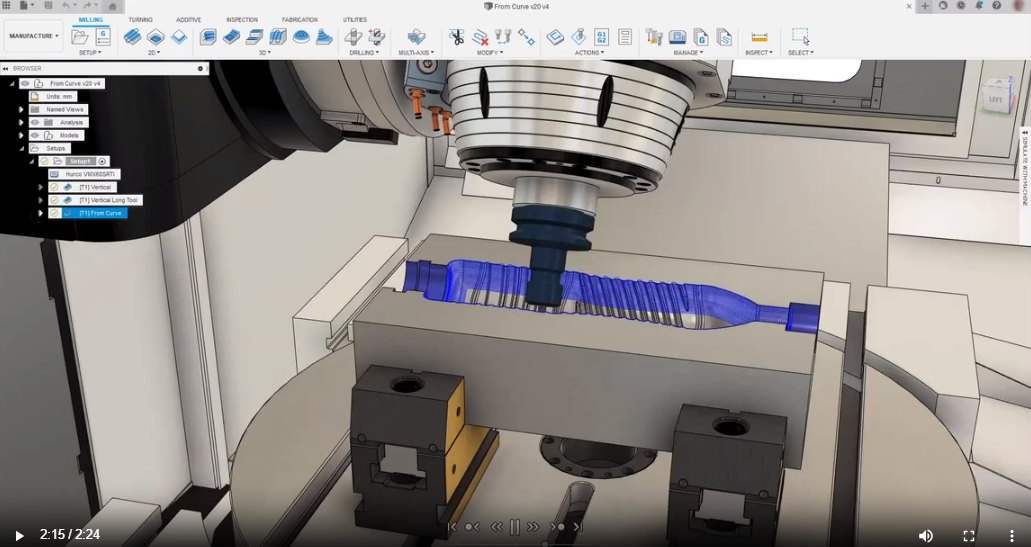Screen dimensions: 1031x547
Task: Select the 2D Adaptive Clearing tool
Action: click(x=132, y=37)
